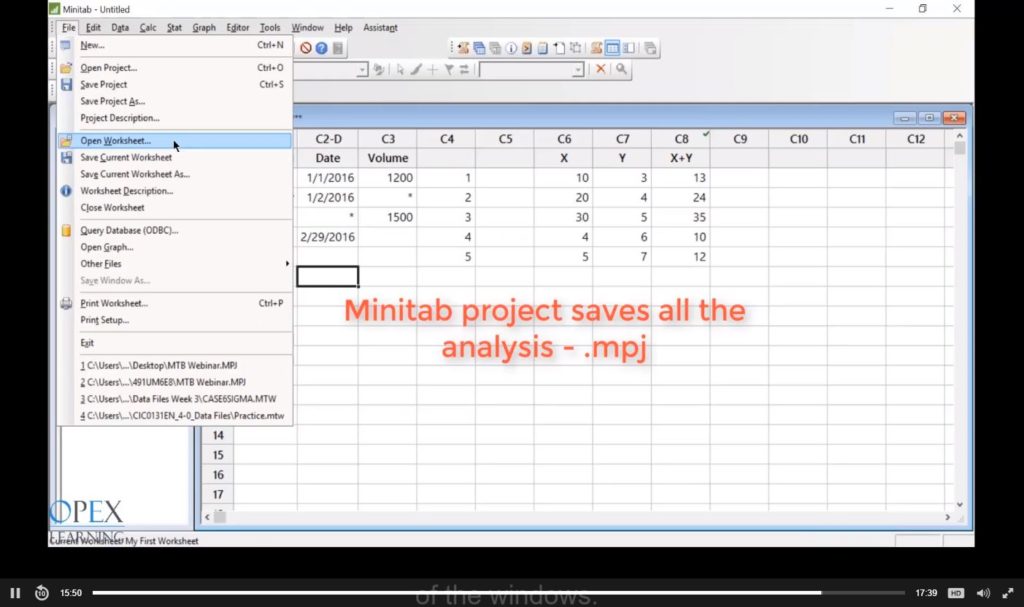Image resolution: width=1024 pixels, height=607 pixels.
Task: Click the new worksheet page toolbar icon
Action: pos(560,48)
